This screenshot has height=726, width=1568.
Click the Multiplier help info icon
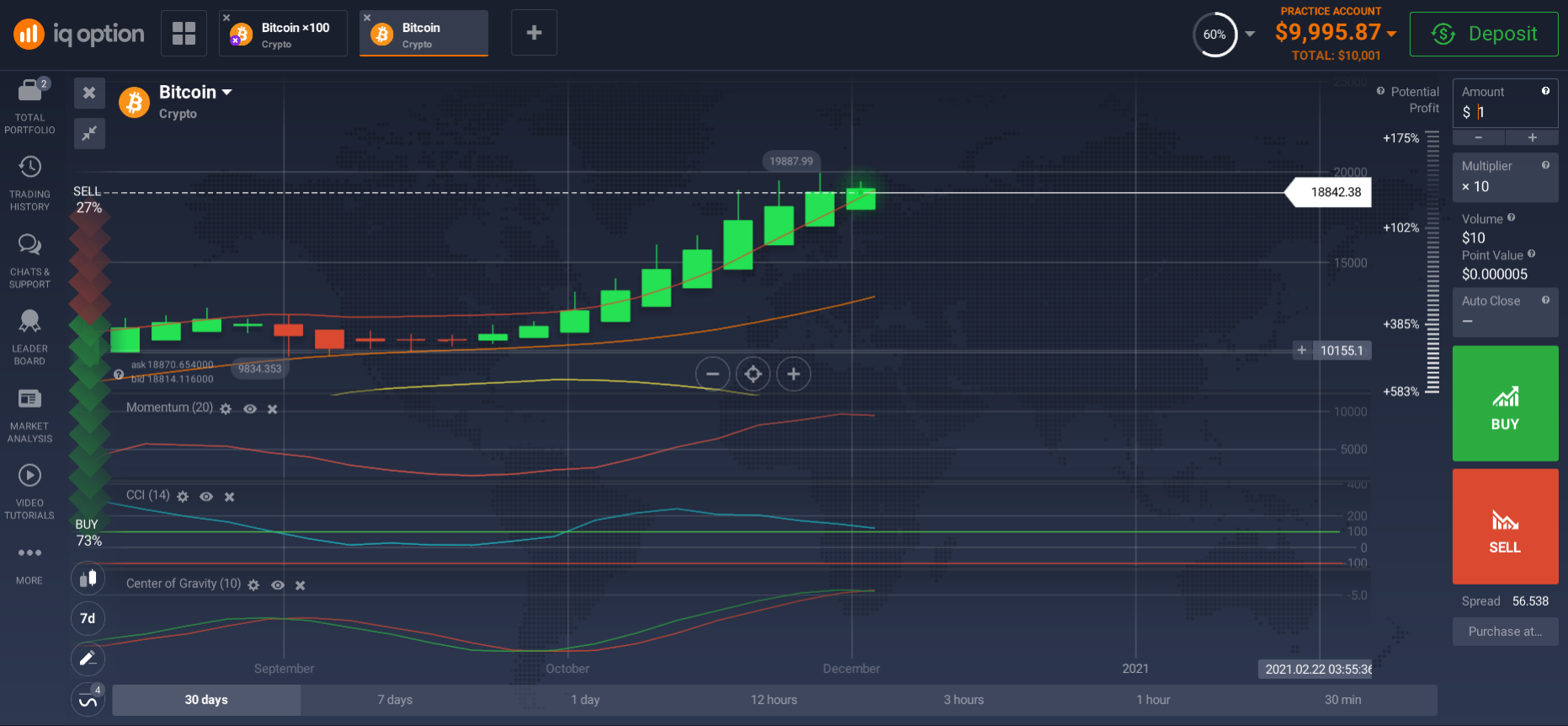pyautogui.click(x=1545, y=165)
